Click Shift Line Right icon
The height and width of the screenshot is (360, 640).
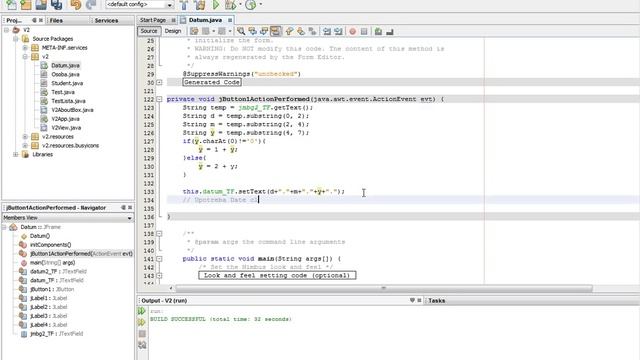(x=338, y=31)
